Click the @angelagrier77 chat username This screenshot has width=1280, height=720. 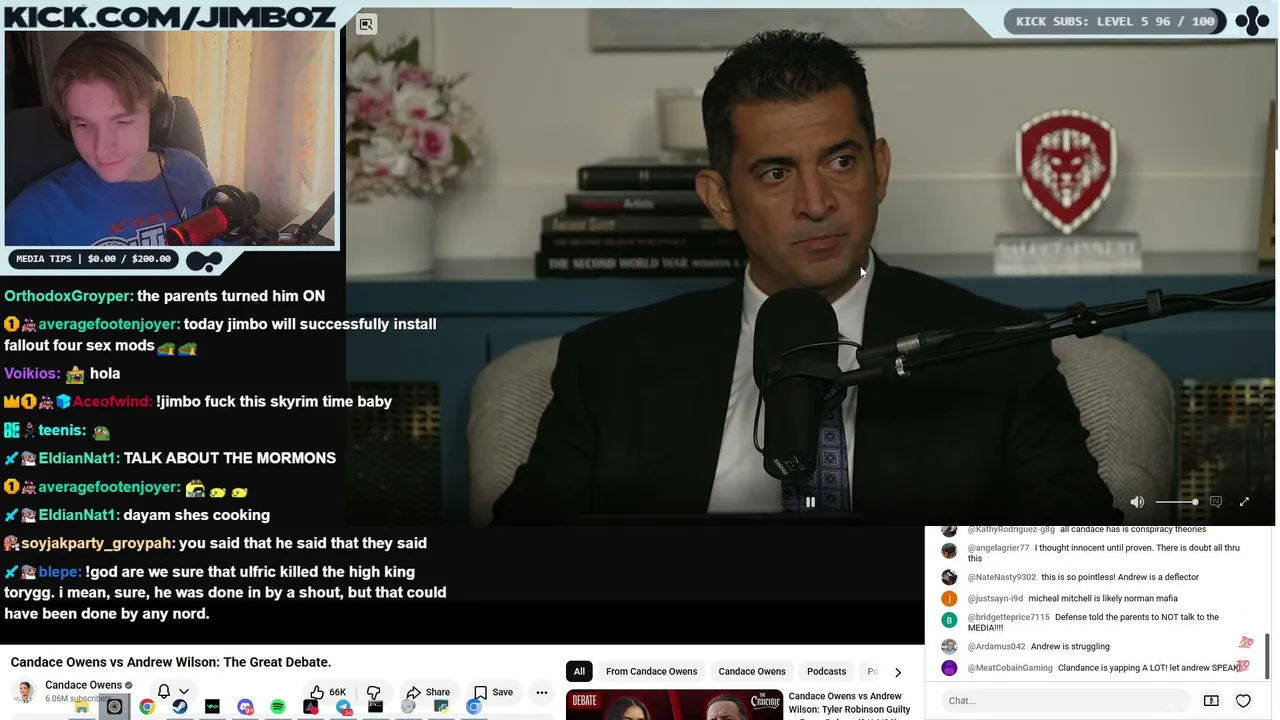click(998, 548)
